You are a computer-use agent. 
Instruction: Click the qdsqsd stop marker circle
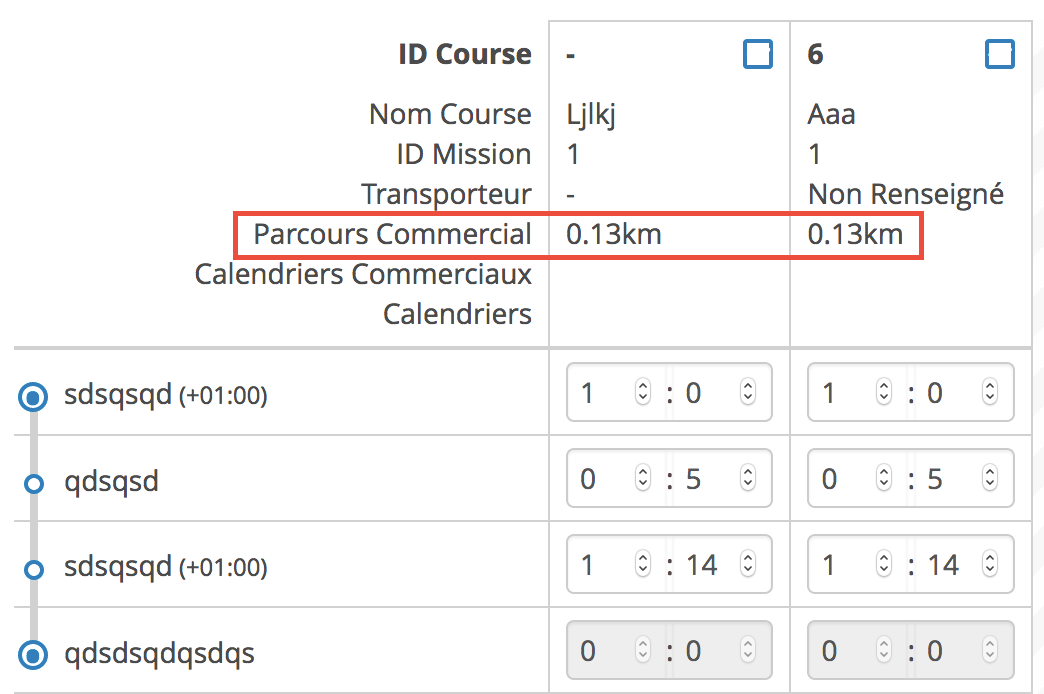tap(33, 484)
